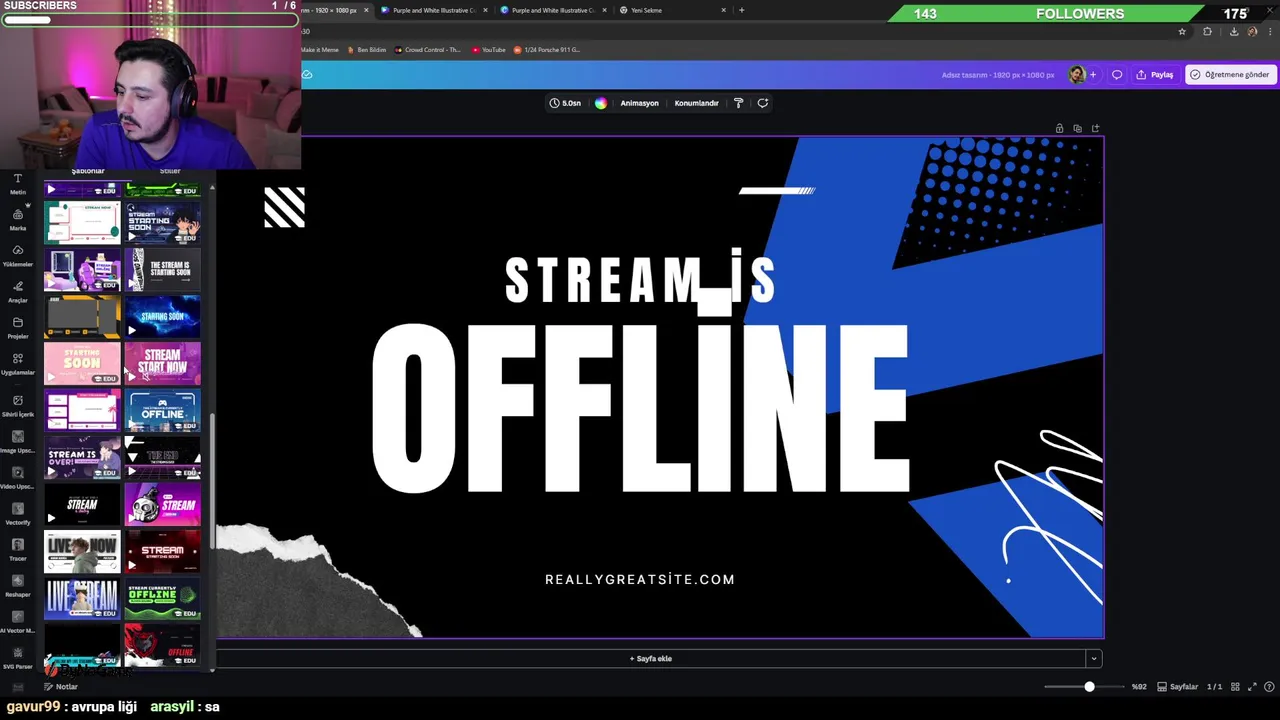The height and width of the screenshot is (720, 1280).
Task: Bookmark page with the star icon
Action: coord(1182,32)
